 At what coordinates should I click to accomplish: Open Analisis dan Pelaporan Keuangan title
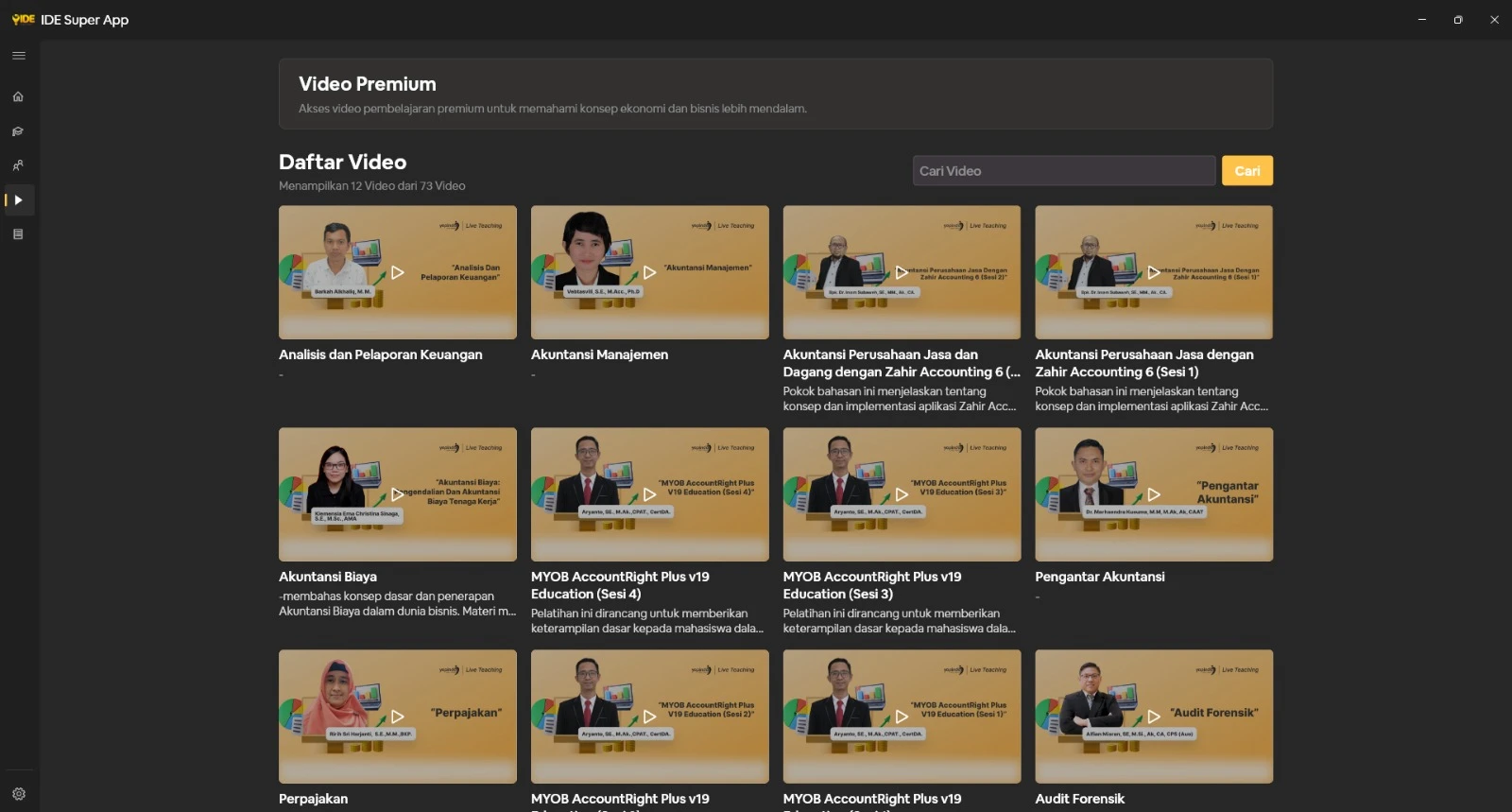click(381, 354)
